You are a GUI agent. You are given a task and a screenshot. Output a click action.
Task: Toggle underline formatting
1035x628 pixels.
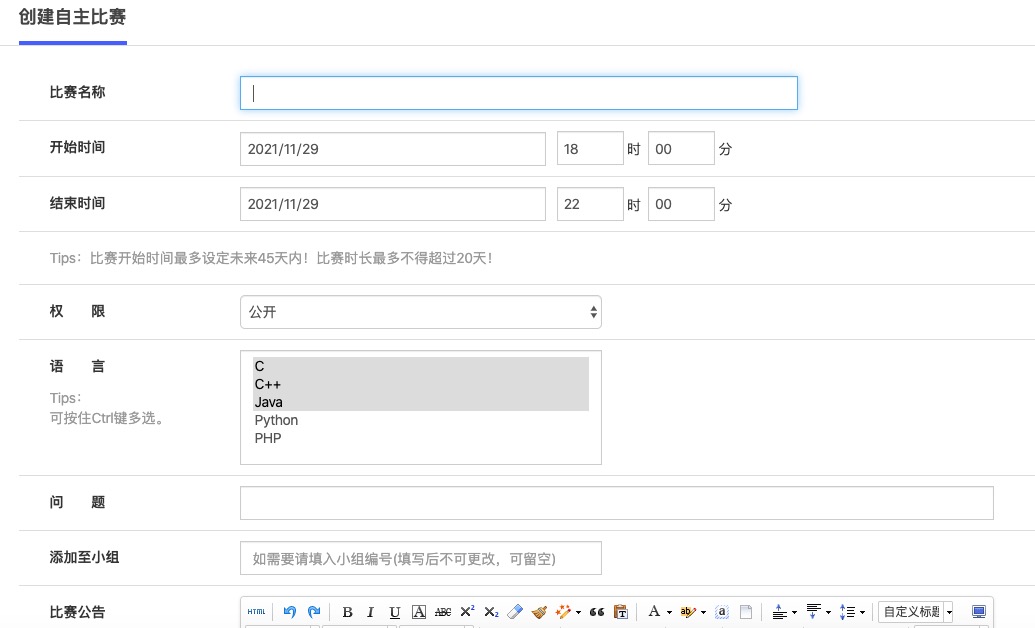[395, 612]
